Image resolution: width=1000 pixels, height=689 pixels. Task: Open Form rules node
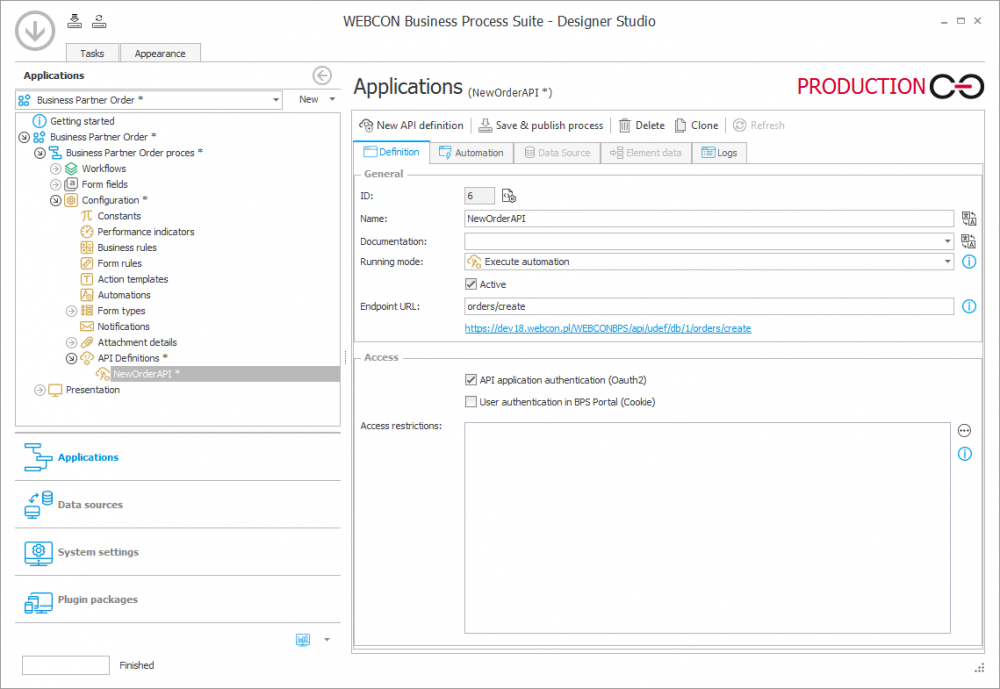[x=119, y=263]
